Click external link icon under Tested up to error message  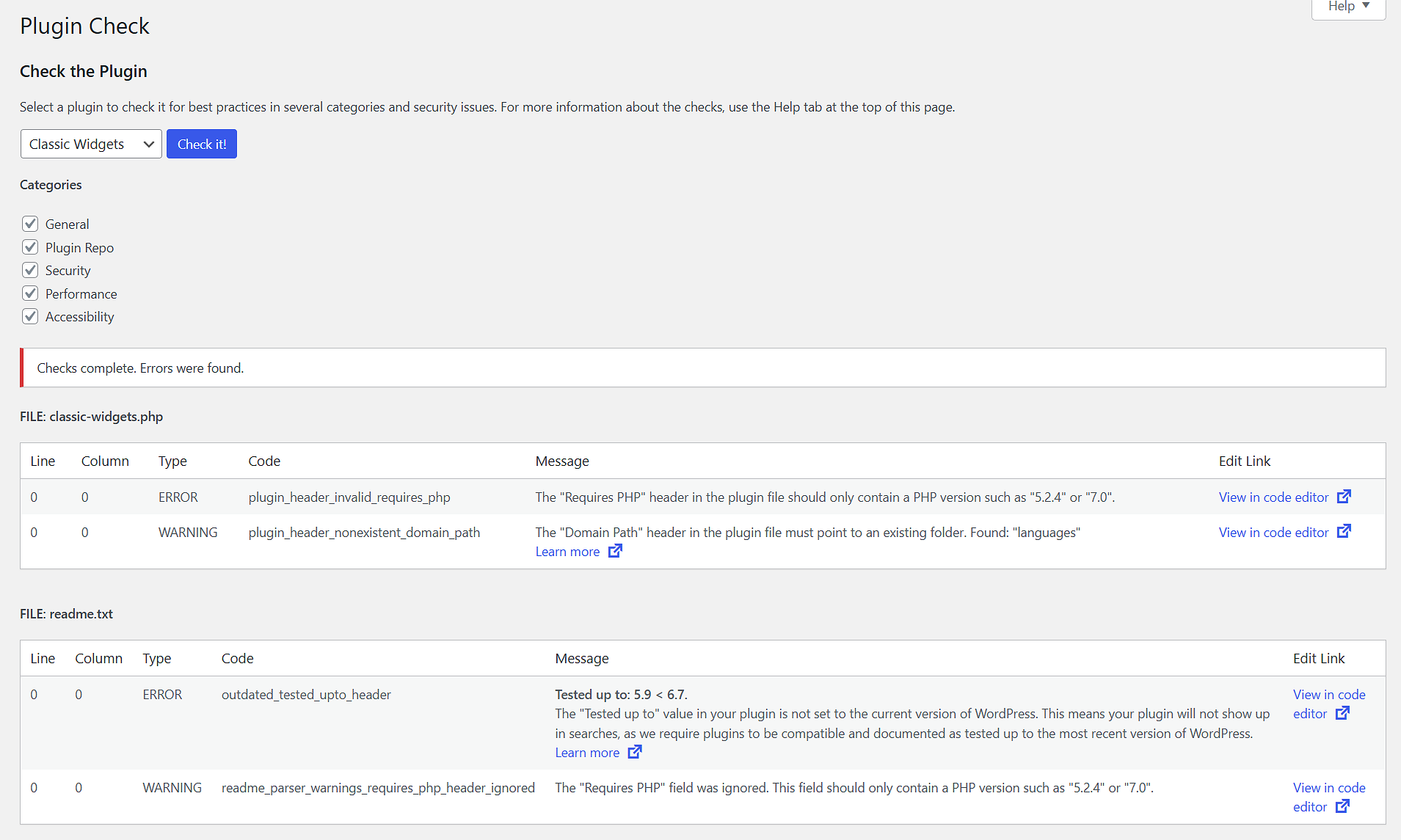[633, 752]
